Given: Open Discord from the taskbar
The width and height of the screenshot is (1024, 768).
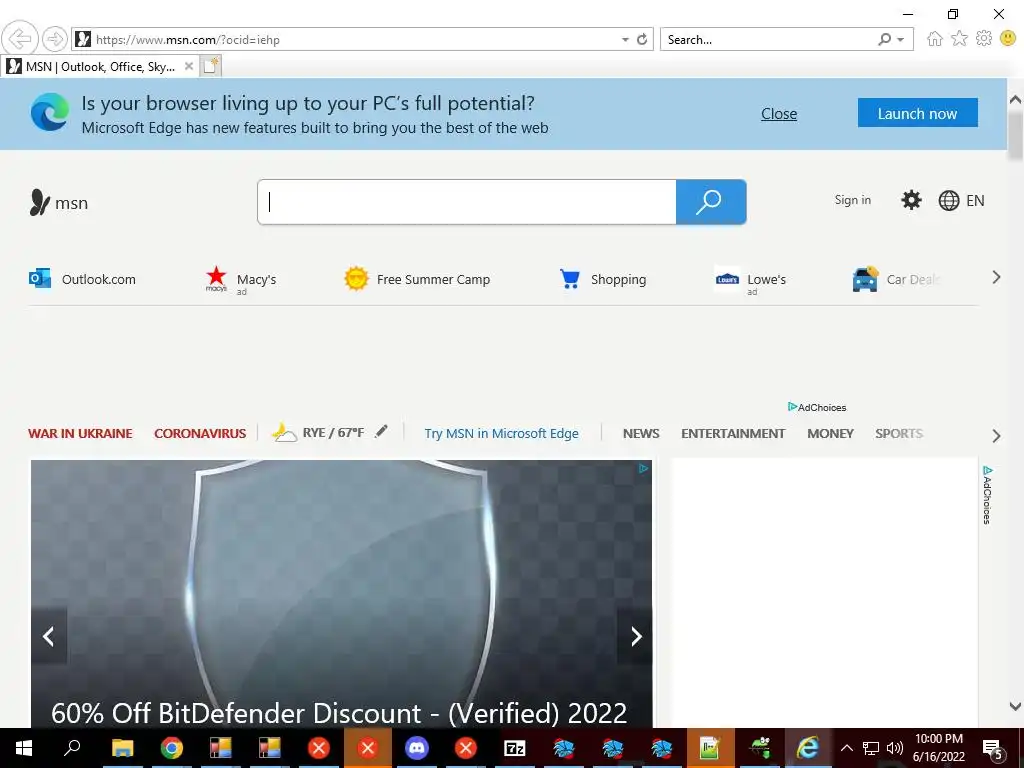Looking at the screenshot, I should [417, 748].
